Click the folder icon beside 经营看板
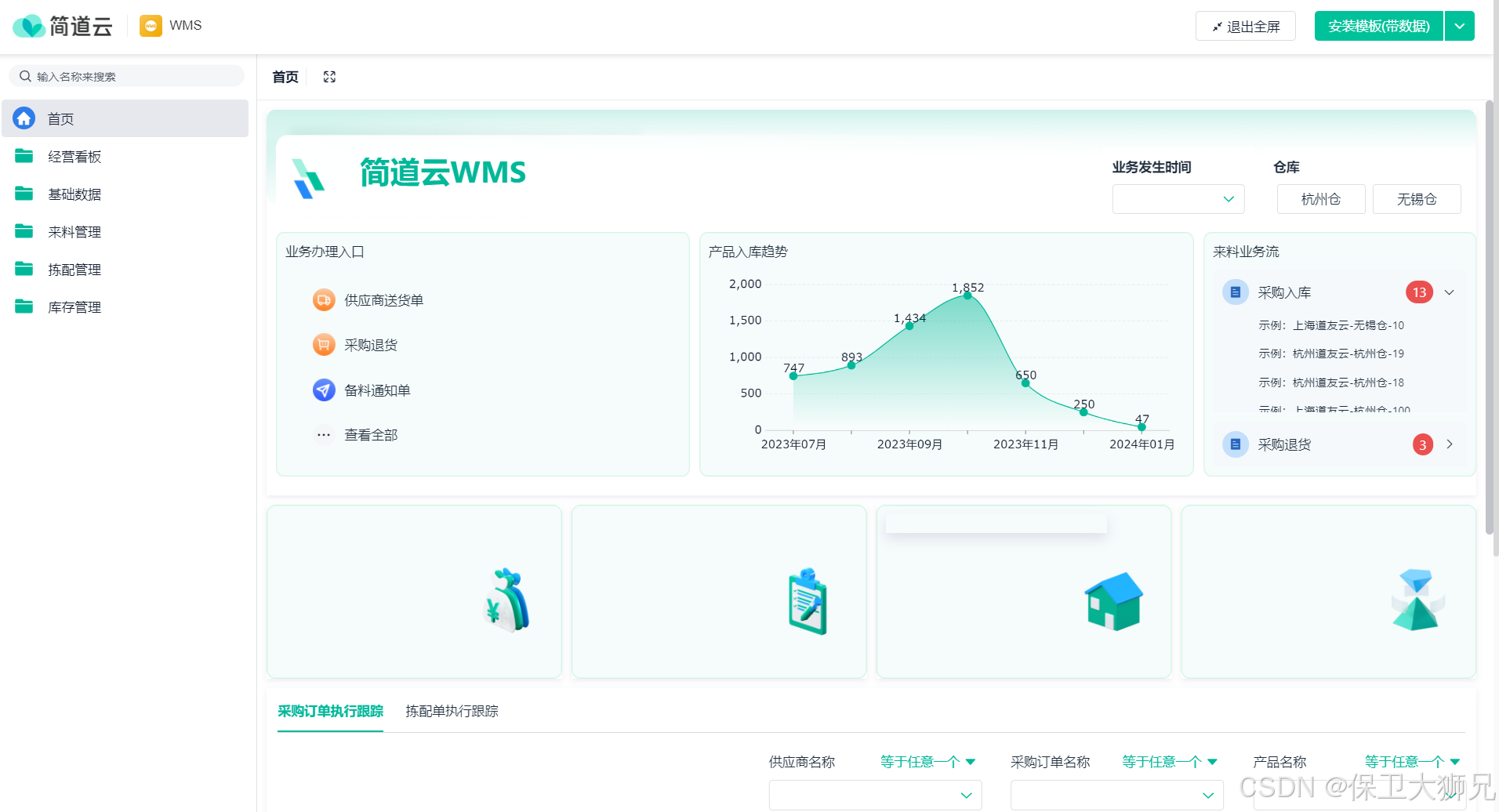Image resolution: width=1499 pixels, height=812 pixels. pyautogui.click(x=24, y=156)
